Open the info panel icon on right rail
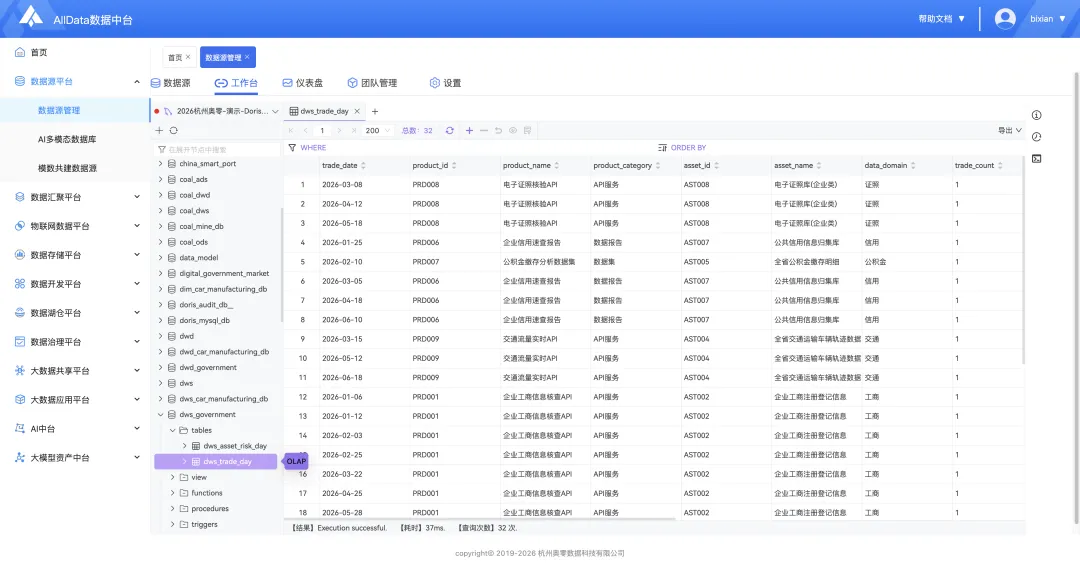Viewport: 1080px width, 564px height. click(1036, 115)
